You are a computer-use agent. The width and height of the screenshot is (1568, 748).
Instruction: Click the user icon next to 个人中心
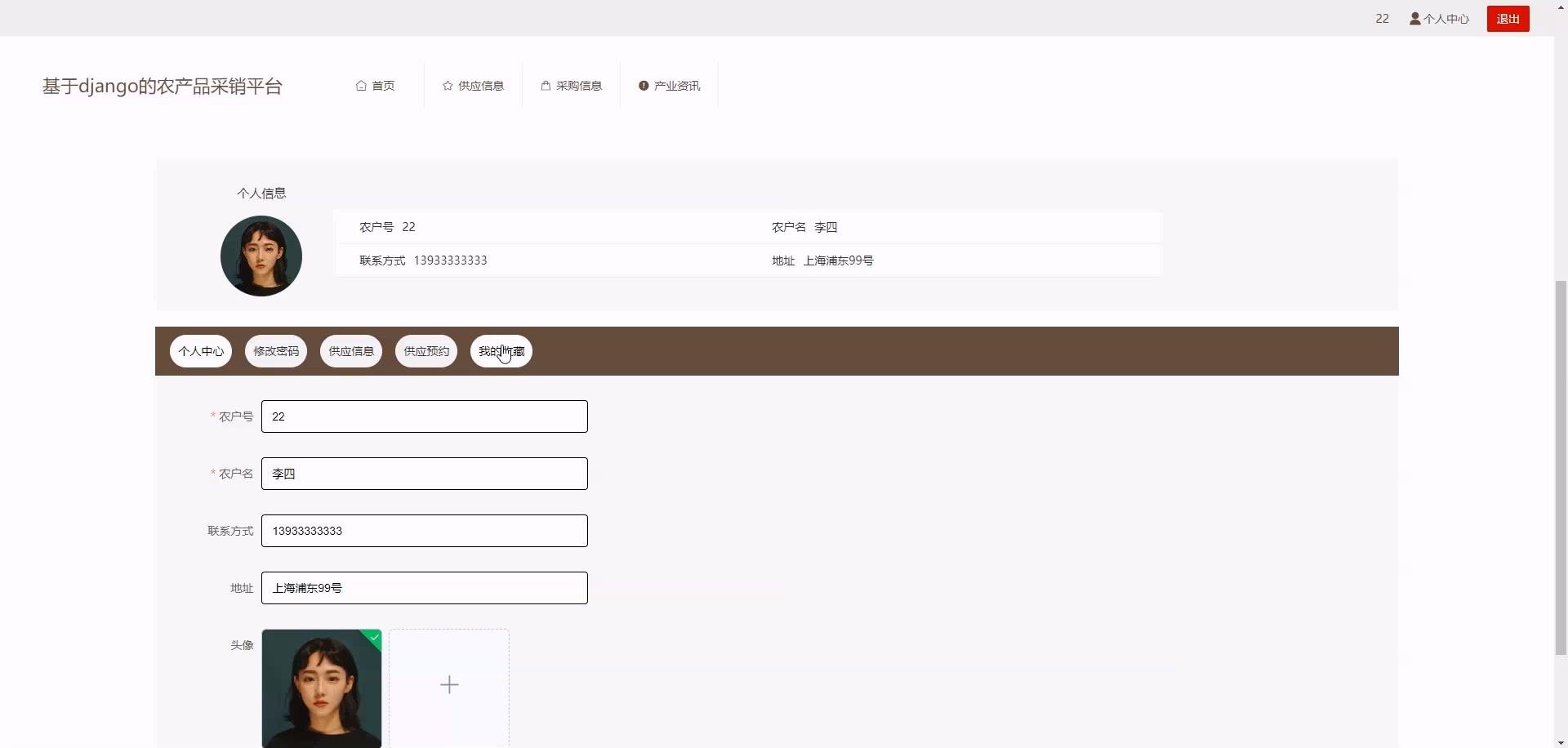[1414, 19]
